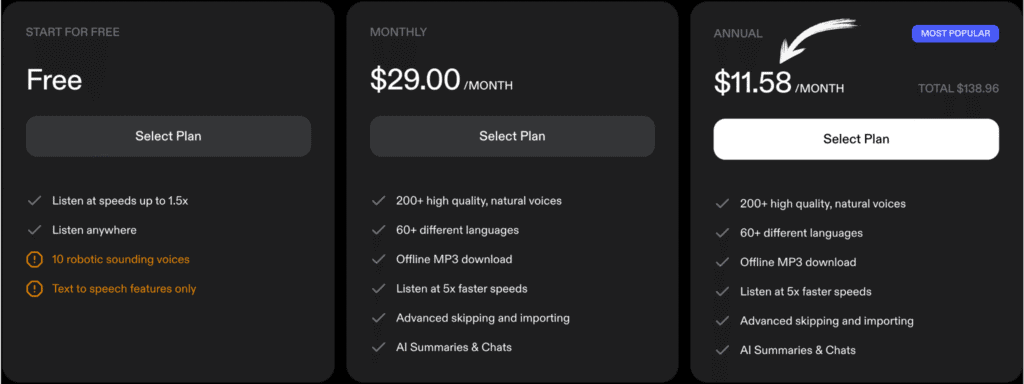Click warning icon beside Text to speech features only
Screen dimensions: 1024x384
[x=34, y=289]
